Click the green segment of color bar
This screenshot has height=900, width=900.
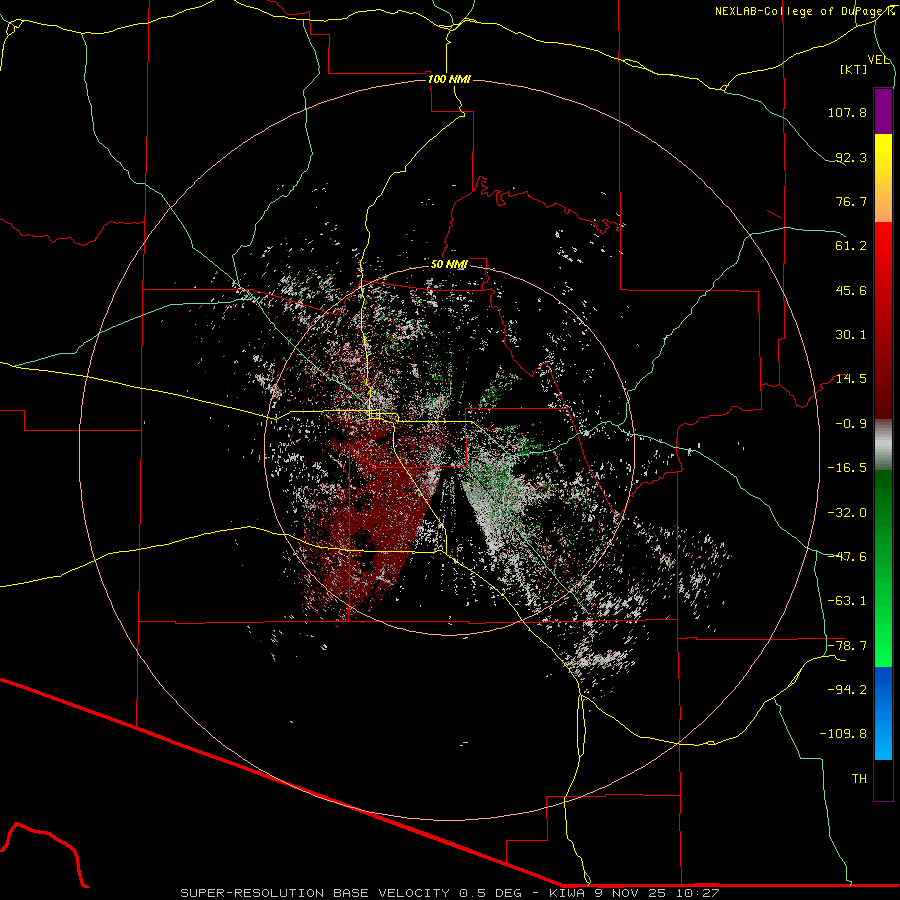click(883, 568)
